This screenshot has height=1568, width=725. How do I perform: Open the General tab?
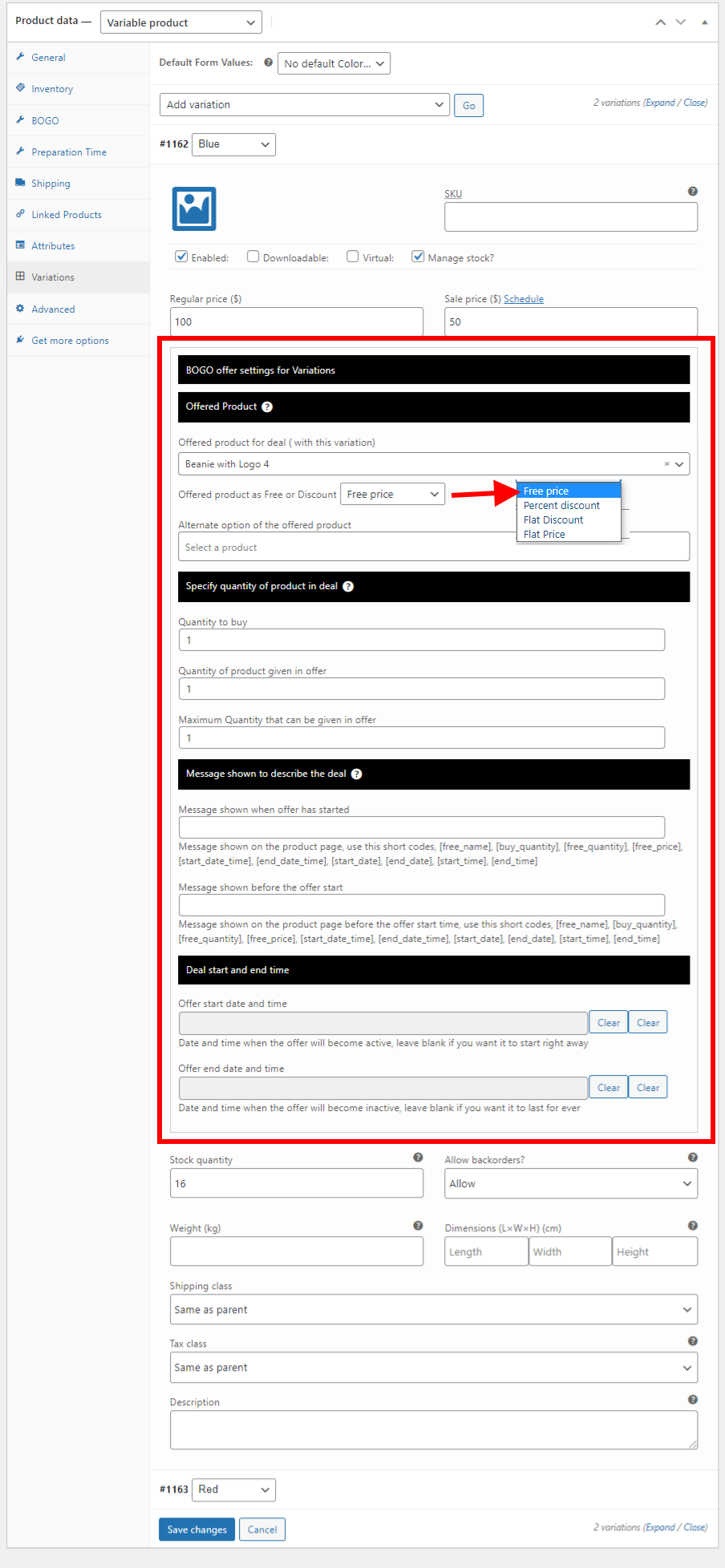79,58
